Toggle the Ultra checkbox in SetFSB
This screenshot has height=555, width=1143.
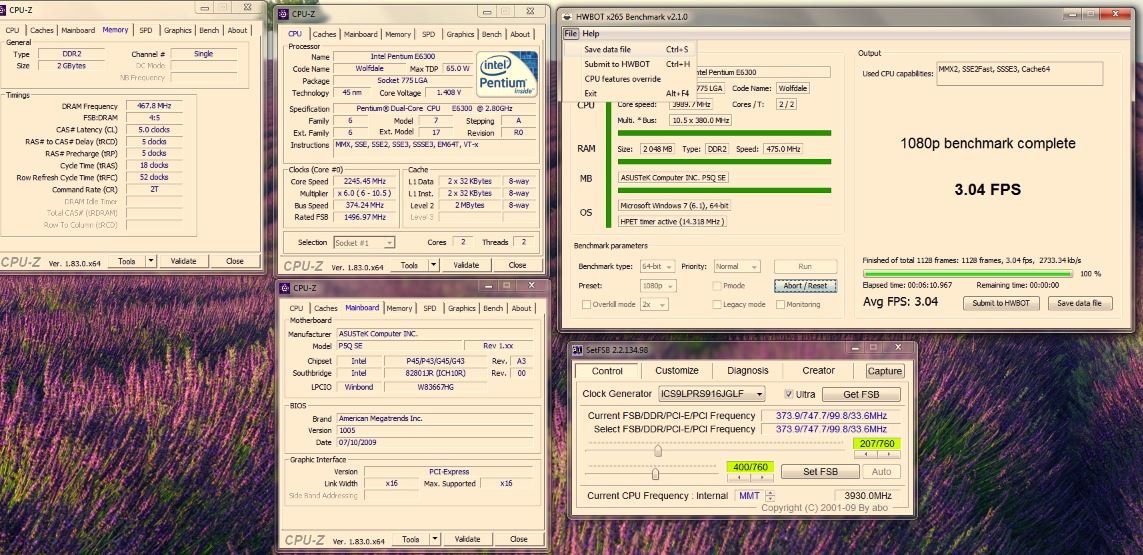pos(788,394)
